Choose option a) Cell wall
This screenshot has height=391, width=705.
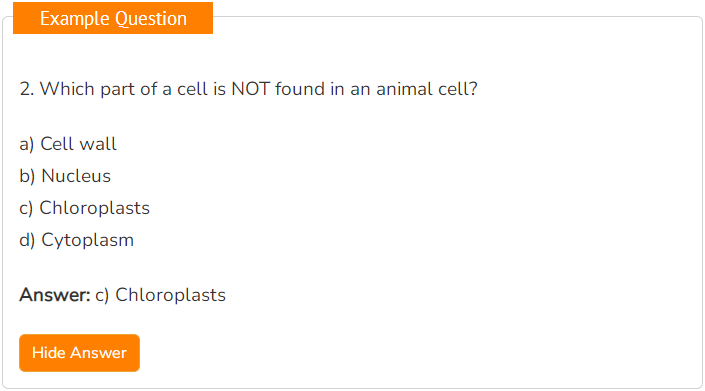pyautogui.click(x=68, y=144)
